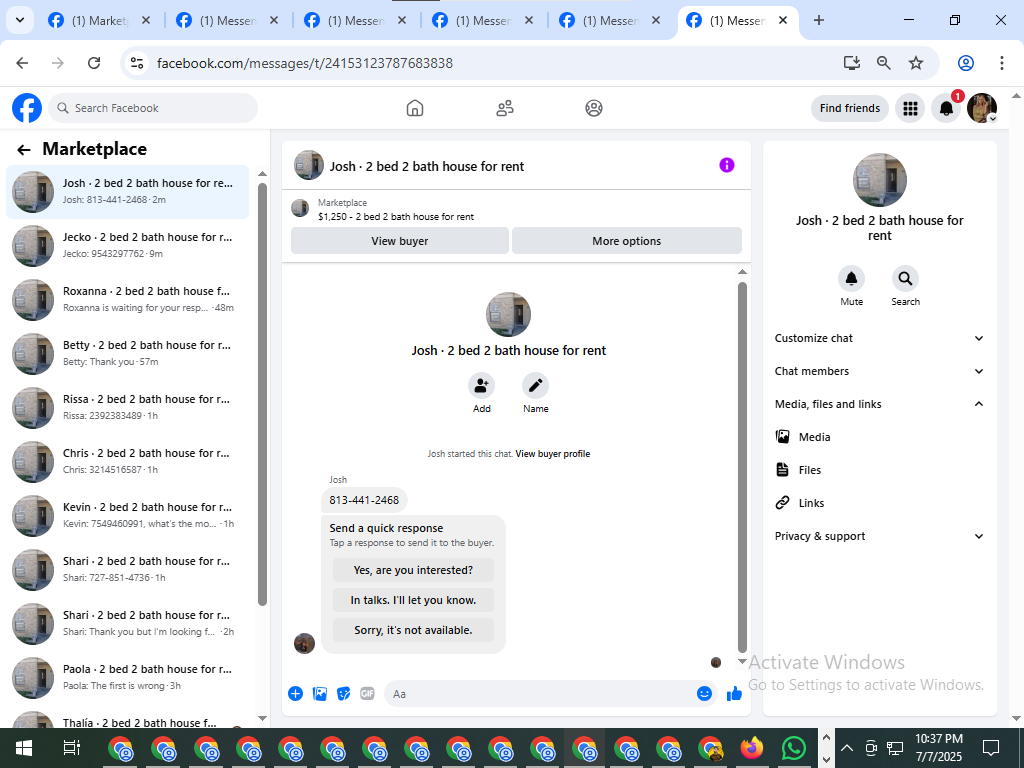Expand Chat members section

click(879, 371)
